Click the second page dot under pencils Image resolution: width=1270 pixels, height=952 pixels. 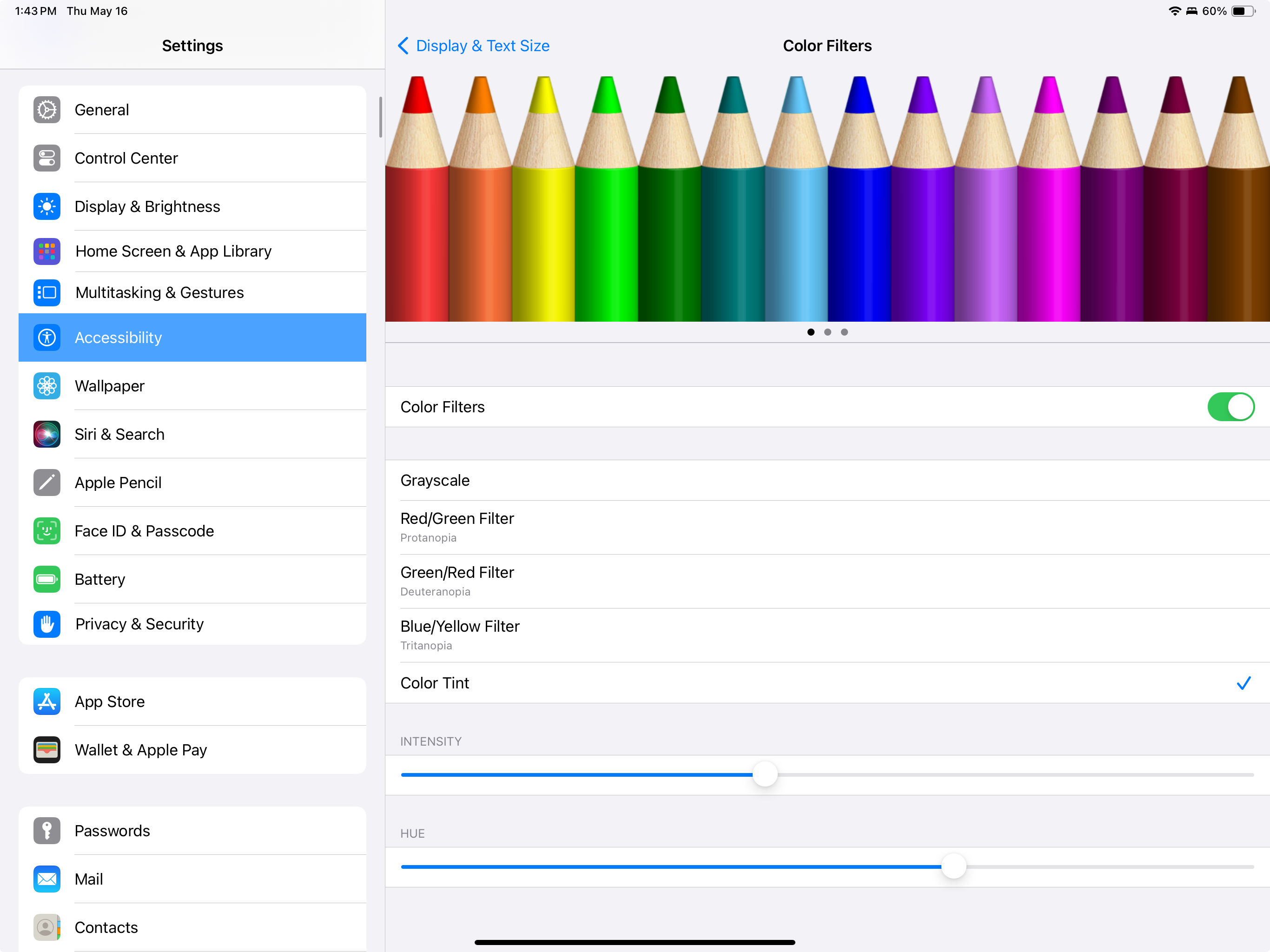[x=827, y=332]
